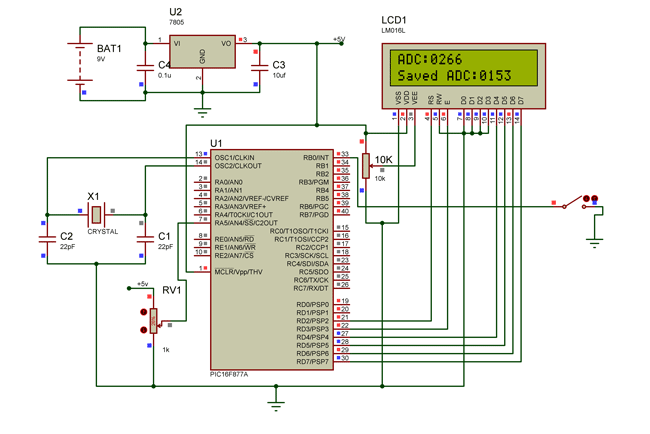Click the MCLR/Vpp/THV pin label
Viewport: 650px width, 434px height.
tap(238, 272)
